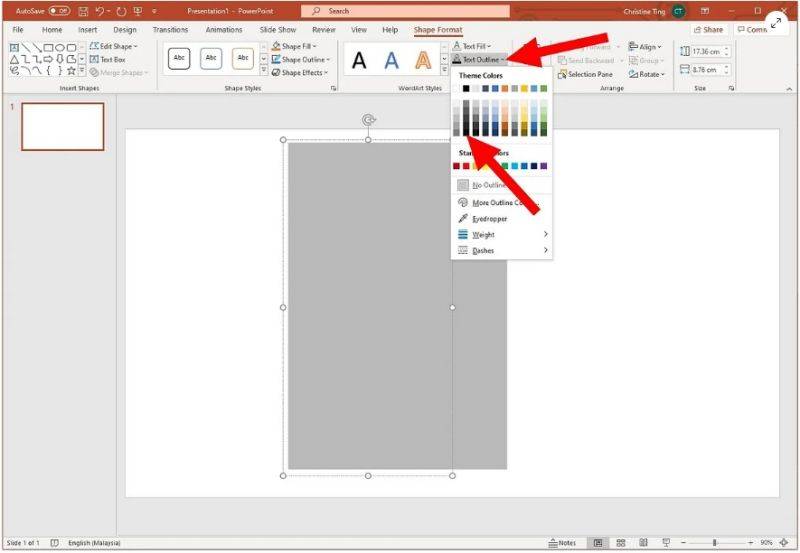The image size is (800, 553).
Task: Apply the blue-outlined Abc shape style
Action: [x=211, y=59]
